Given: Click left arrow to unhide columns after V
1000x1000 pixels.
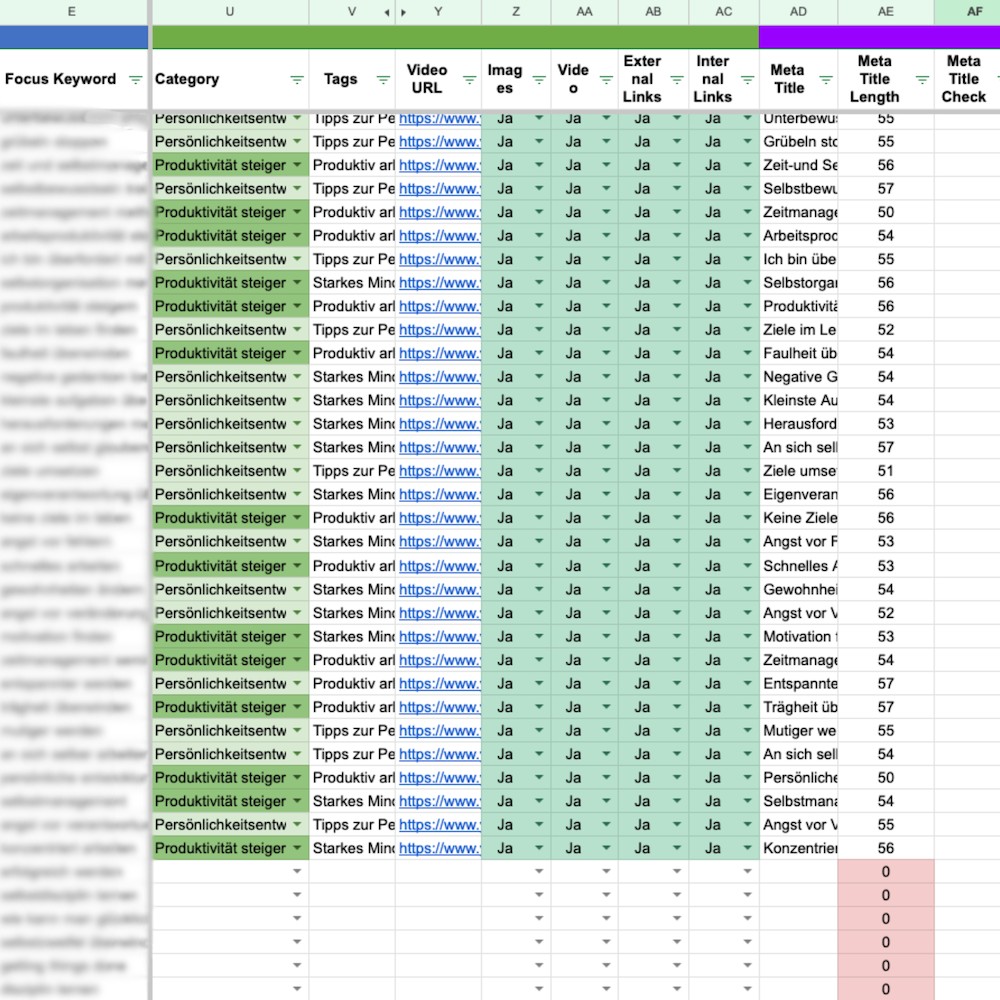Looking at the screenshot, I should pyautogui.click(x=387, y=12).
